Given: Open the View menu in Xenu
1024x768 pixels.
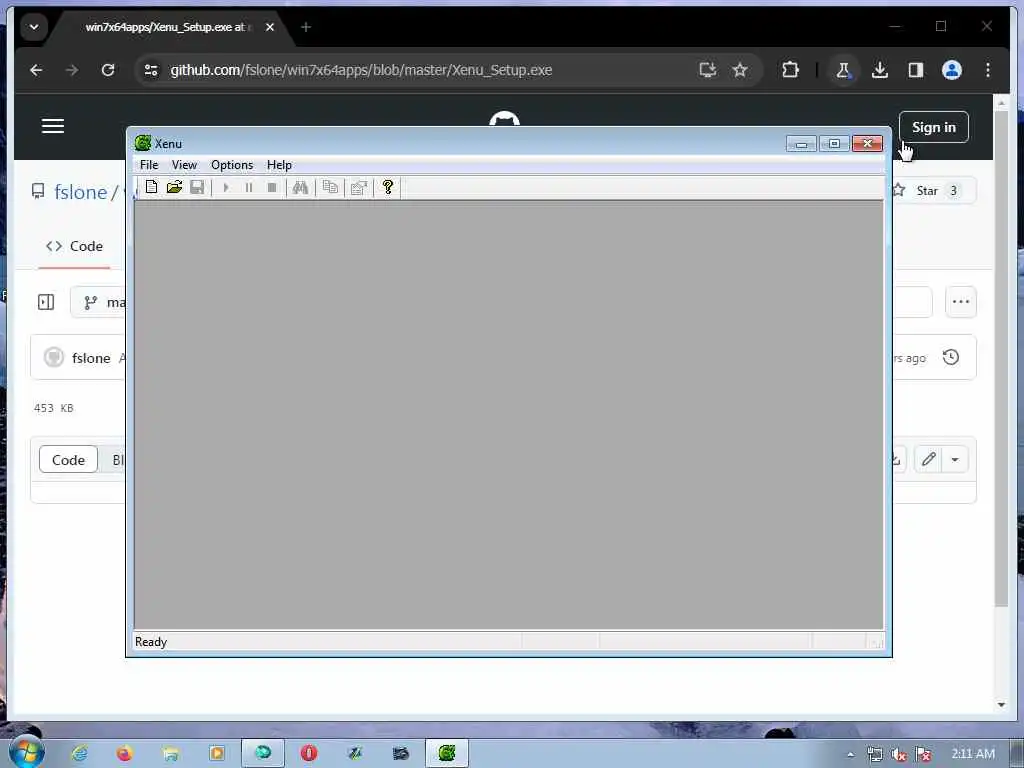Looking at the screenshot, I should [184, 165].
